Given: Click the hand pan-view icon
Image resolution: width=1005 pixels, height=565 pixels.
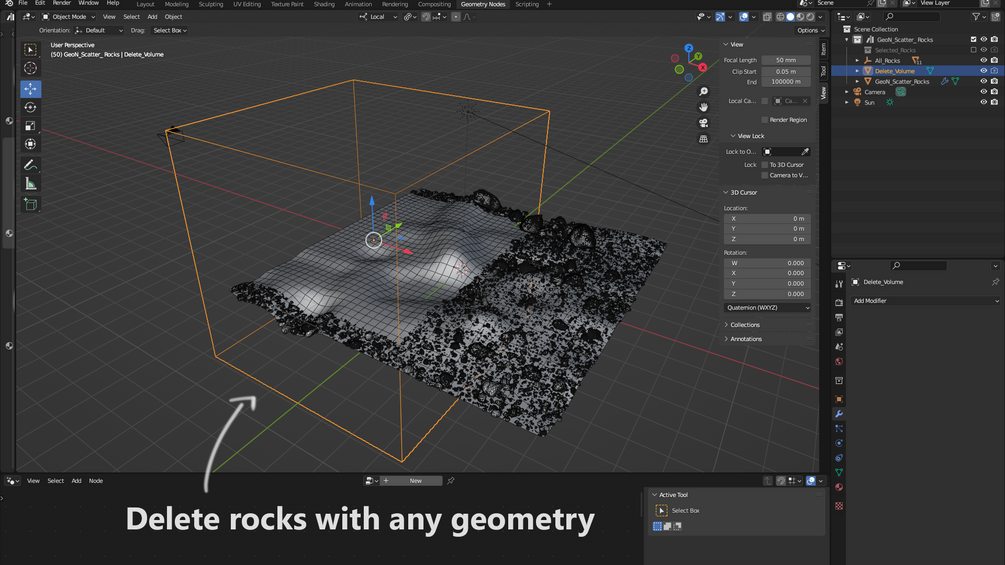Looking at the screenshot, I should 703,107.
